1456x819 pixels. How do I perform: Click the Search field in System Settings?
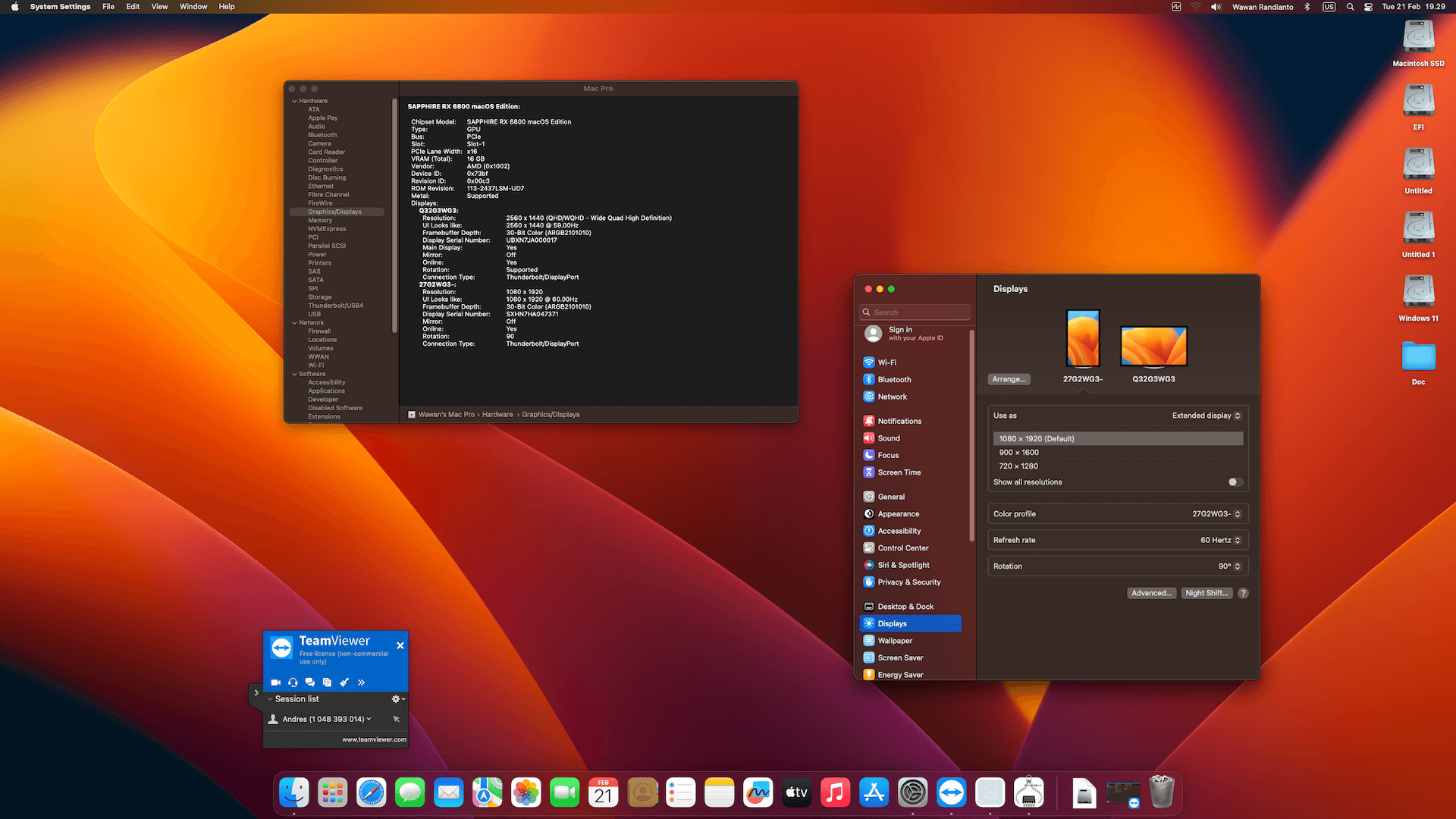tap(915, 312)
